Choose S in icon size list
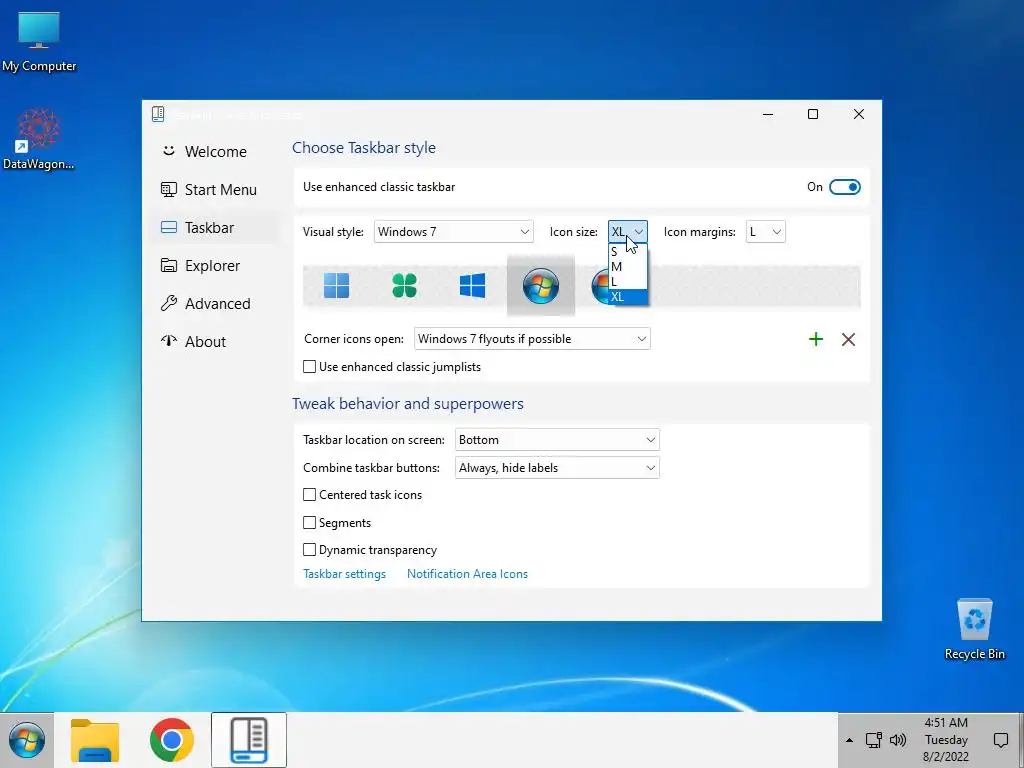The height and width of the screenshot is (768, 1024). click(628, 251)
